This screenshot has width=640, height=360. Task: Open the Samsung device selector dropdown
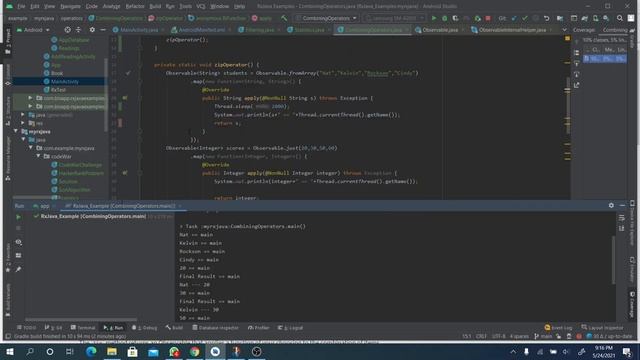(x=394, y=18)
